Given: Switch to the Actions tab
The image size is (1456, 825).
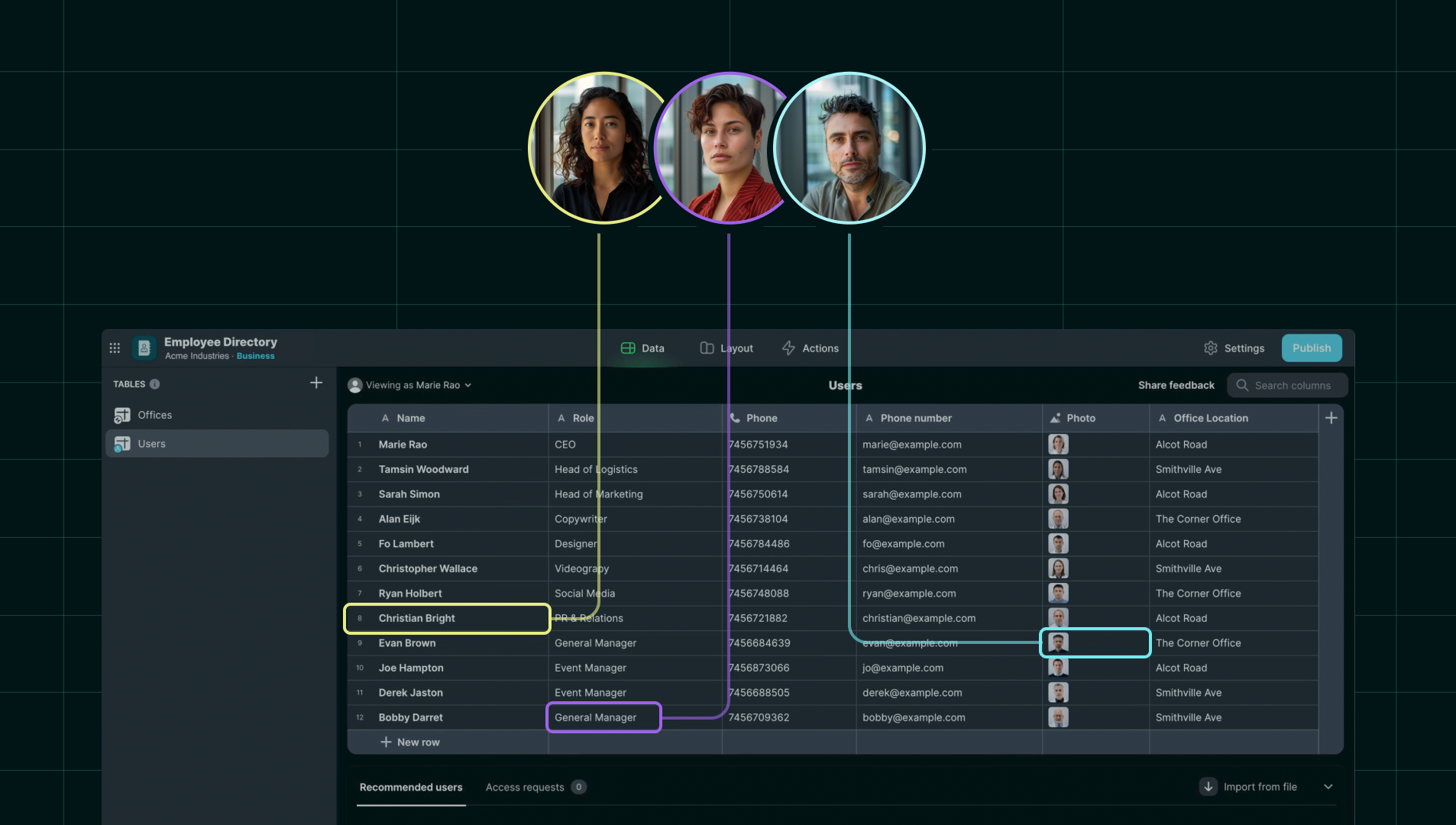Looking at the screenshot, I should pos(811,348).
